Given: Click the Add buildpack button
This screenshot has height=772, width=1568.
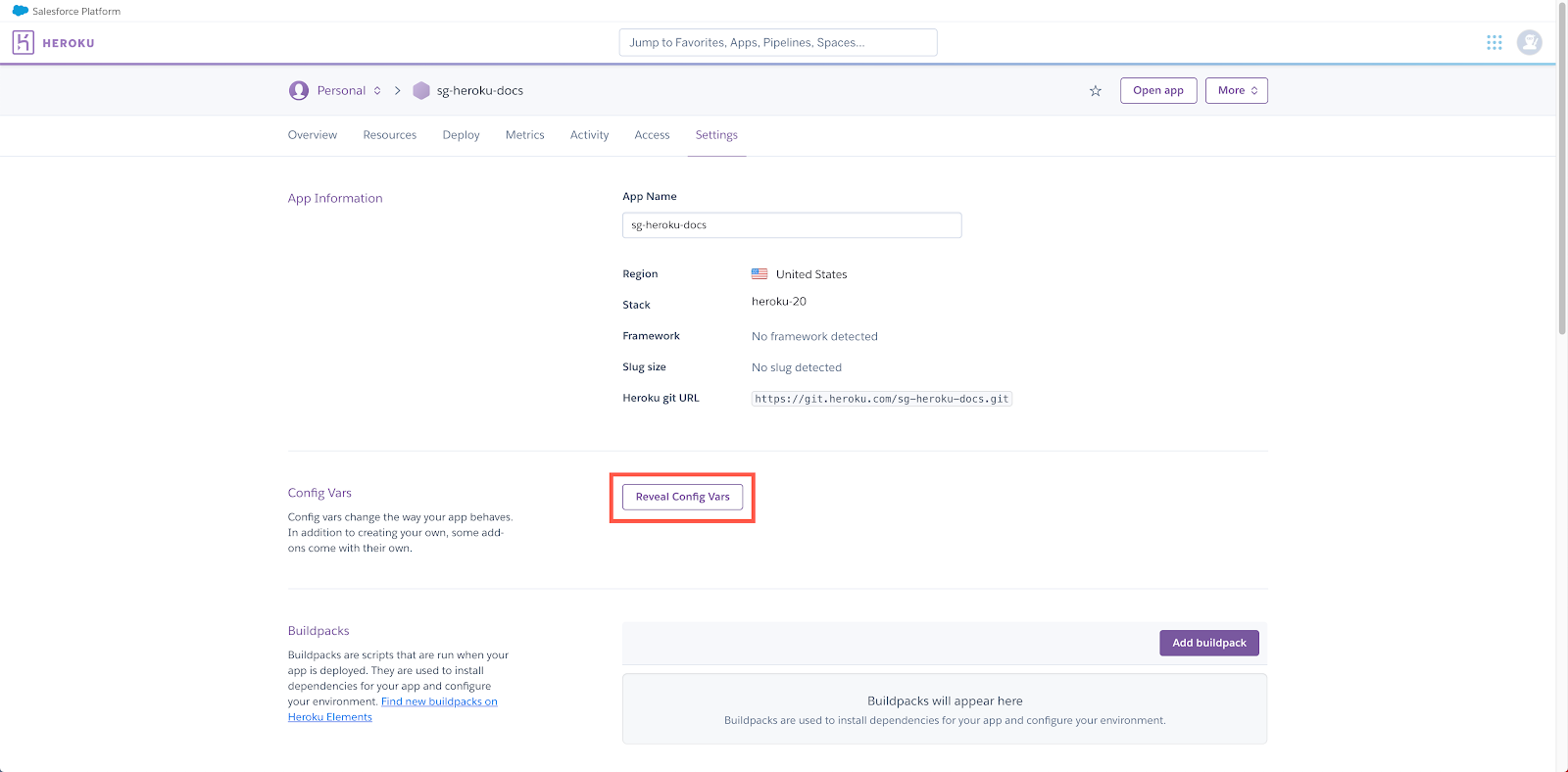Looking at the screenshot, I should point(1209,643).
